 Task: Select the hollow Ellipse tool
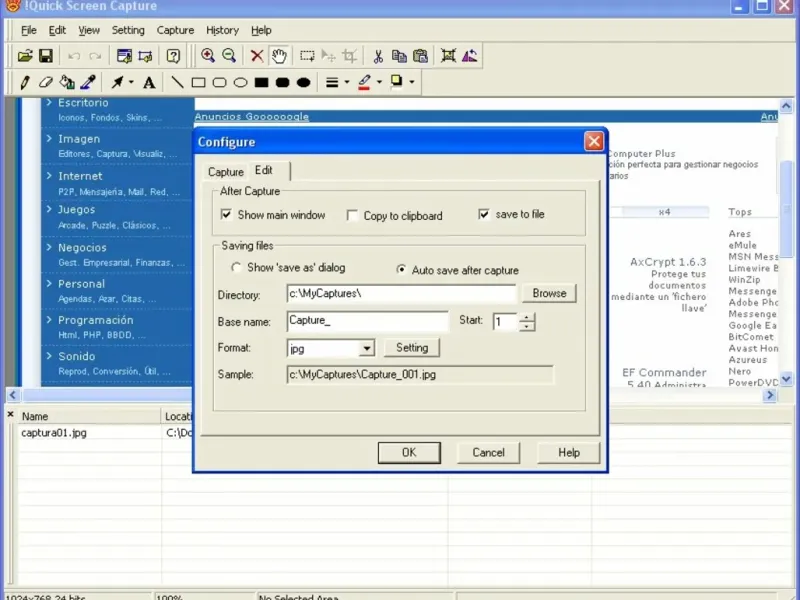[240, 82]
